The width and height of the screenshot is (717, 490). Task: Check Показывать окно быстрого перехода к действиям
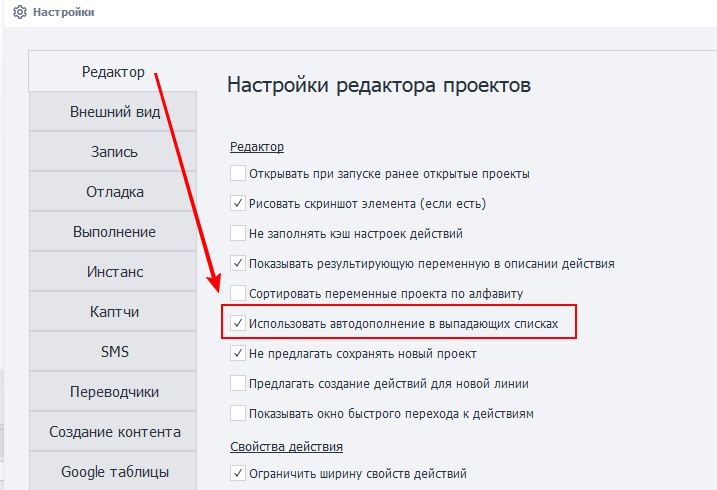click(x=238, y=414)
